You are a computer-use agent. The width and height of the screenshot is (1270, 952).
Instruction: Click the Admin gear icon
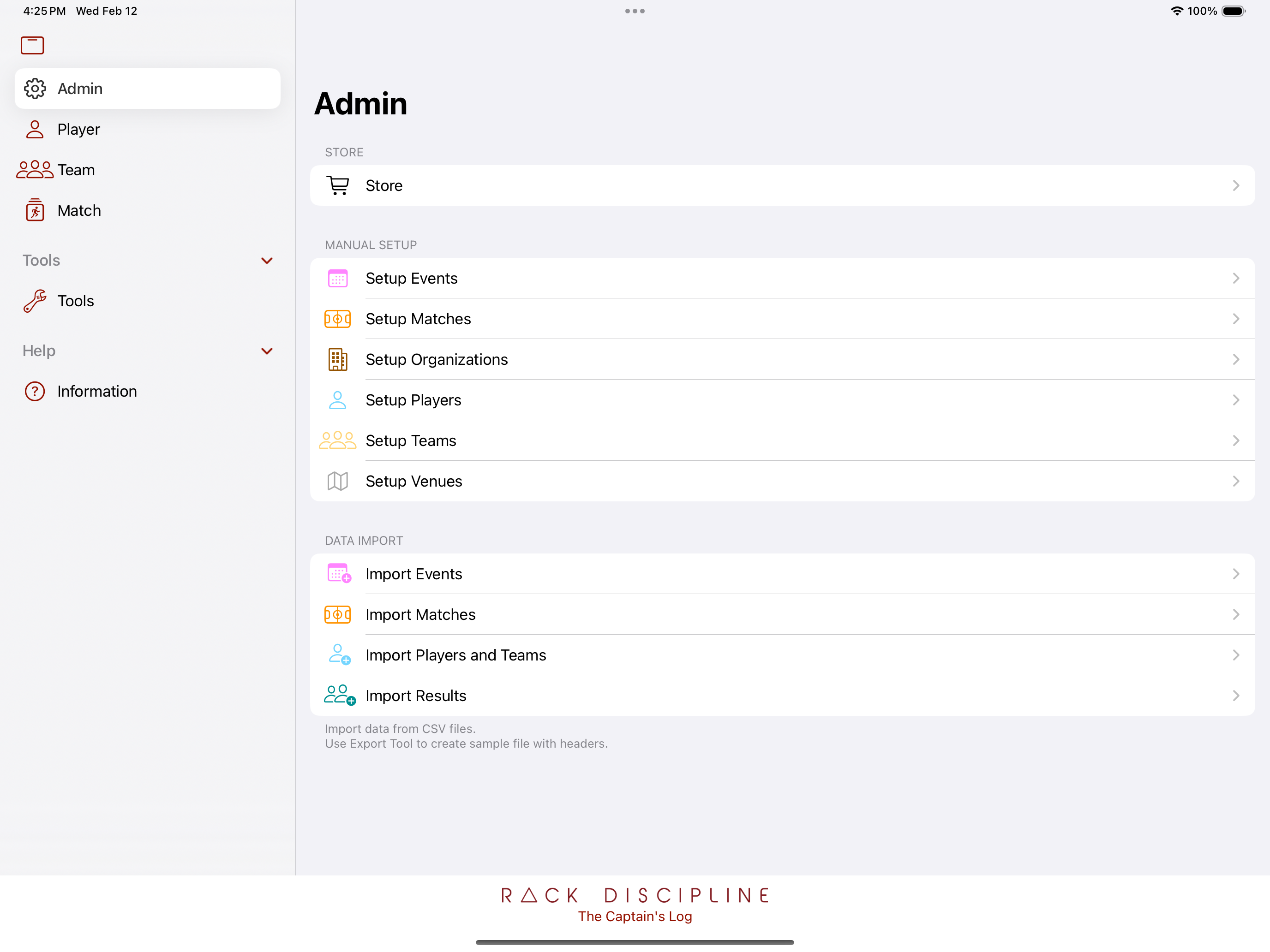coord(35,89)
